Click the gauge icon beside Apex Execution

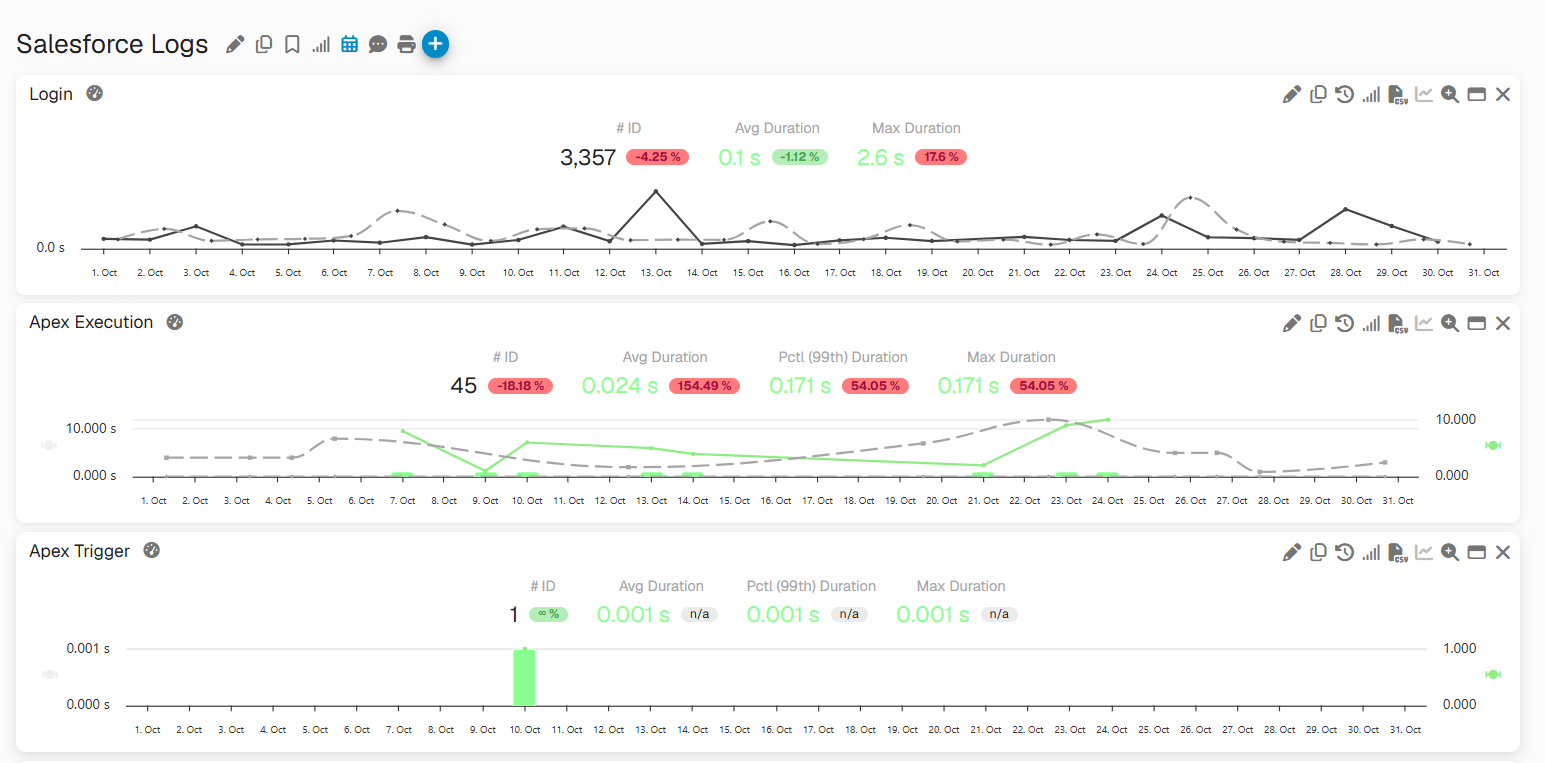pyautogui.click(x=175, y=322)
